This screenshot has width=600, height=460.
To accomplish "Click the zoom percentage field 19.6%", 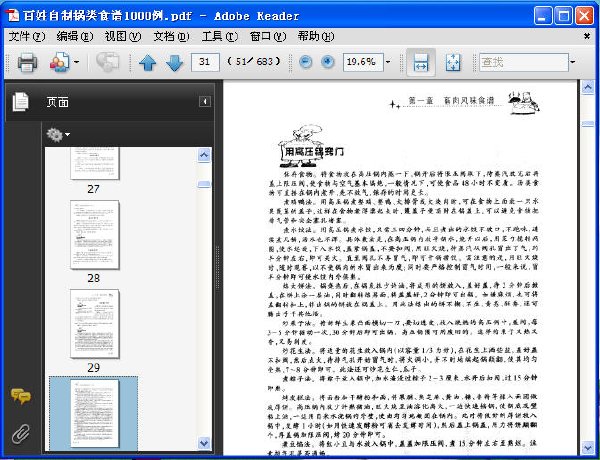I will pyautogui.click(x=363, y=62).
